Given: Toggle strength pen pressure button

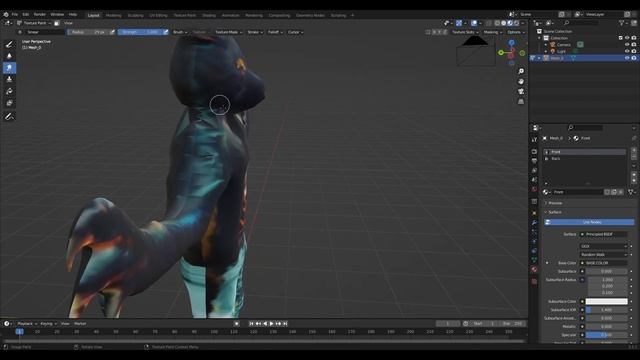Looking at the screenshot, I should tap(165, 32).
